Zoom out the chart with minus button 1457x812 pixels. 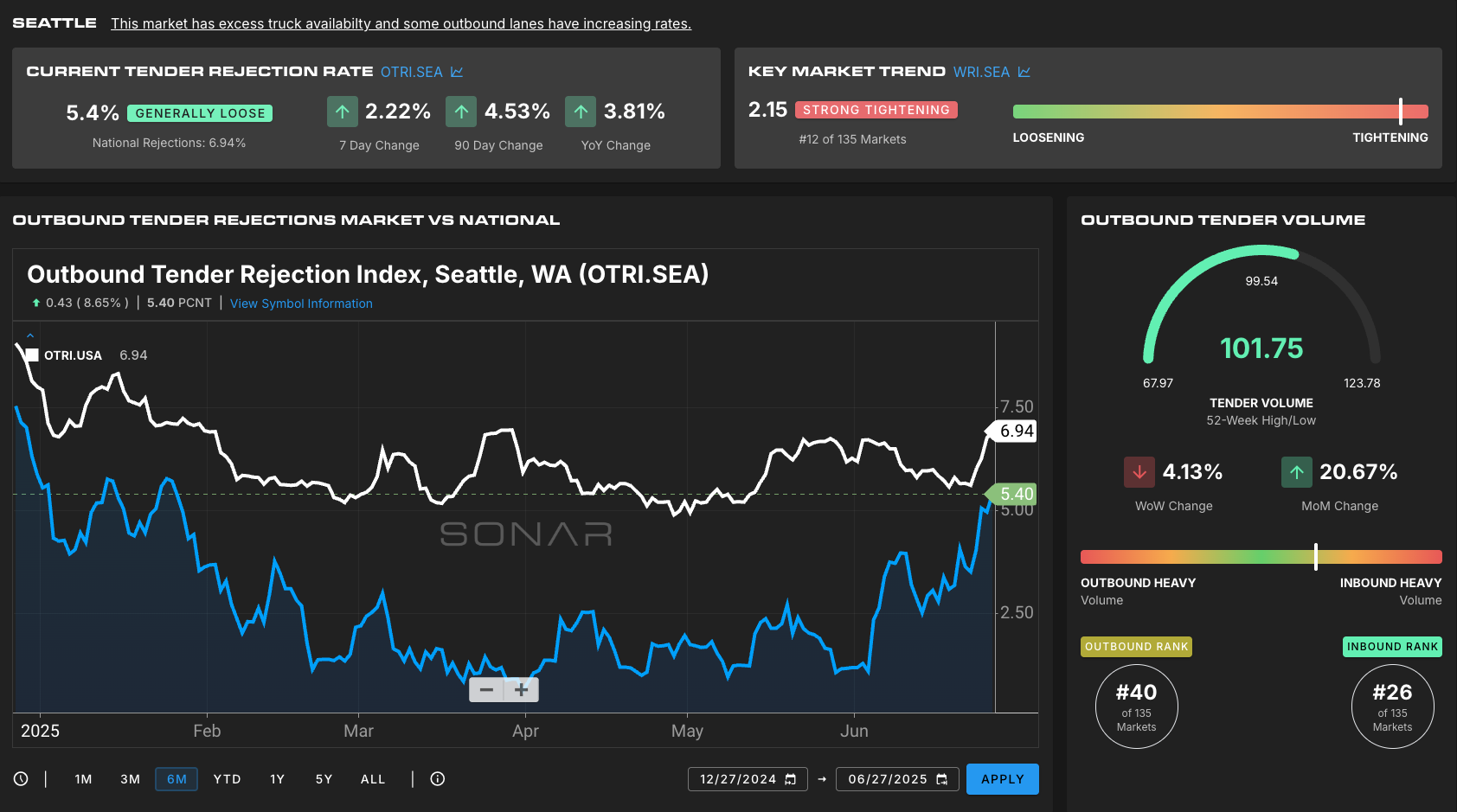click(x=486, y=690)
